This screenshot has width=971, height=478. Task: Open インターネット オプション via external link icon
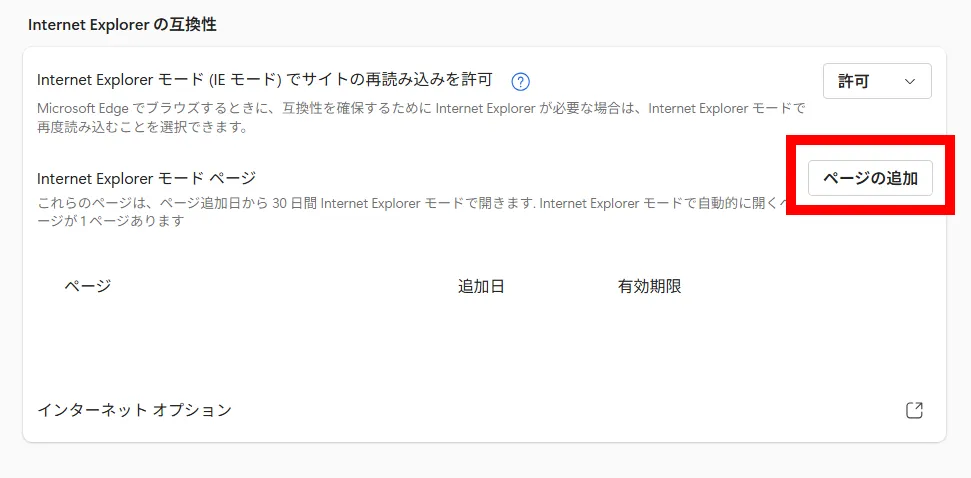pyautogui.click(x=914, y=410)
